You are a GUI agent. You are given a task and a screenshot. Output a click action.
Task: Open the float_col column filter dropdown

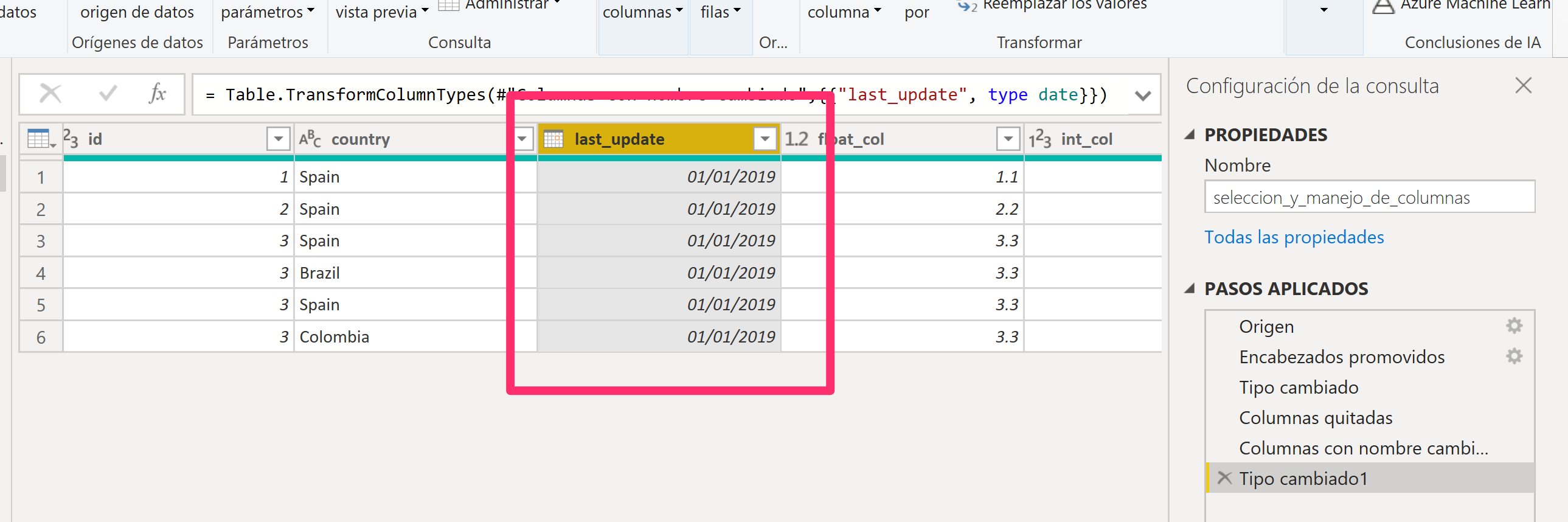point(1008,139)
